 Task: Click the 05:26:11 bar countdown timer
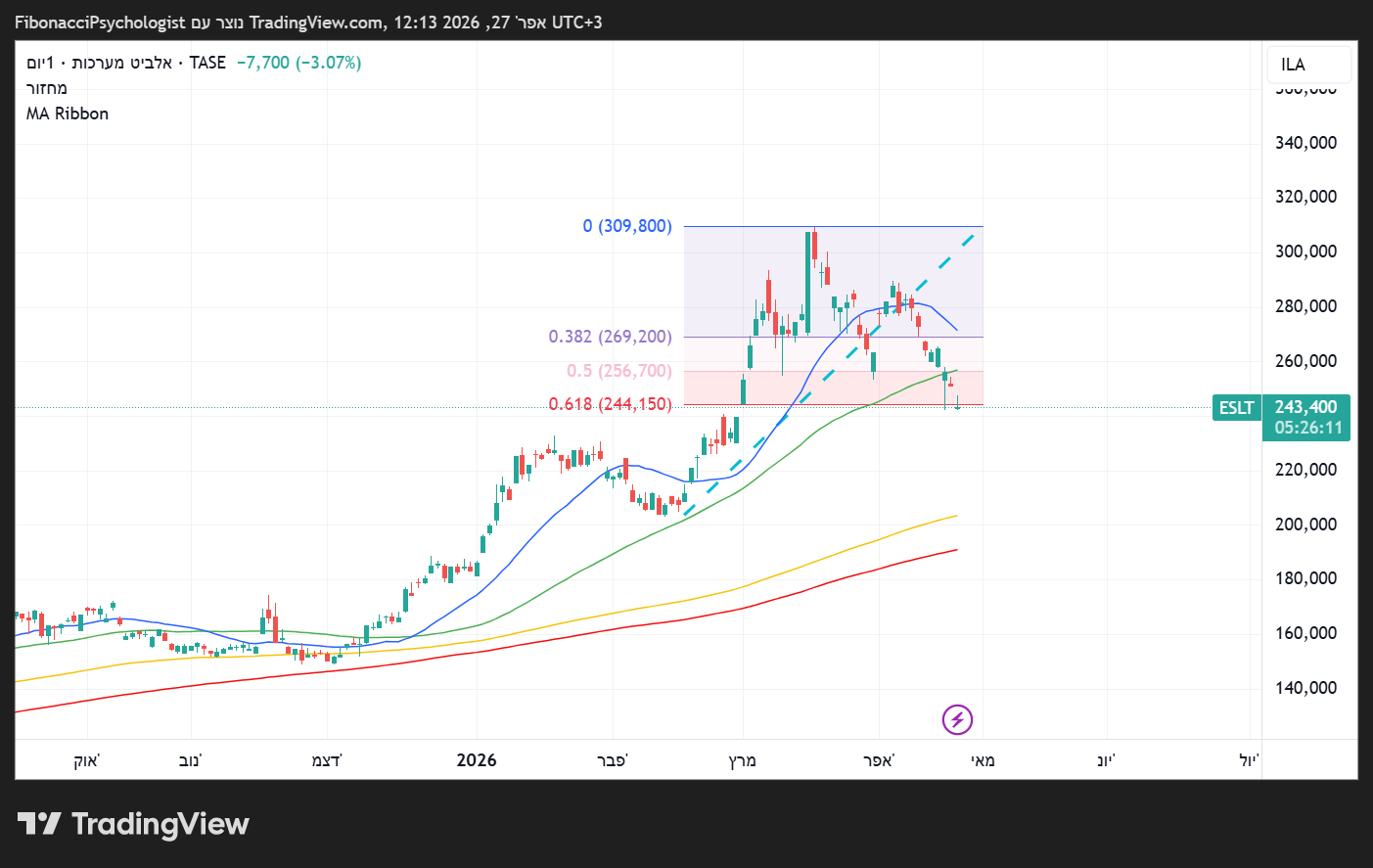pos(1307,428)
